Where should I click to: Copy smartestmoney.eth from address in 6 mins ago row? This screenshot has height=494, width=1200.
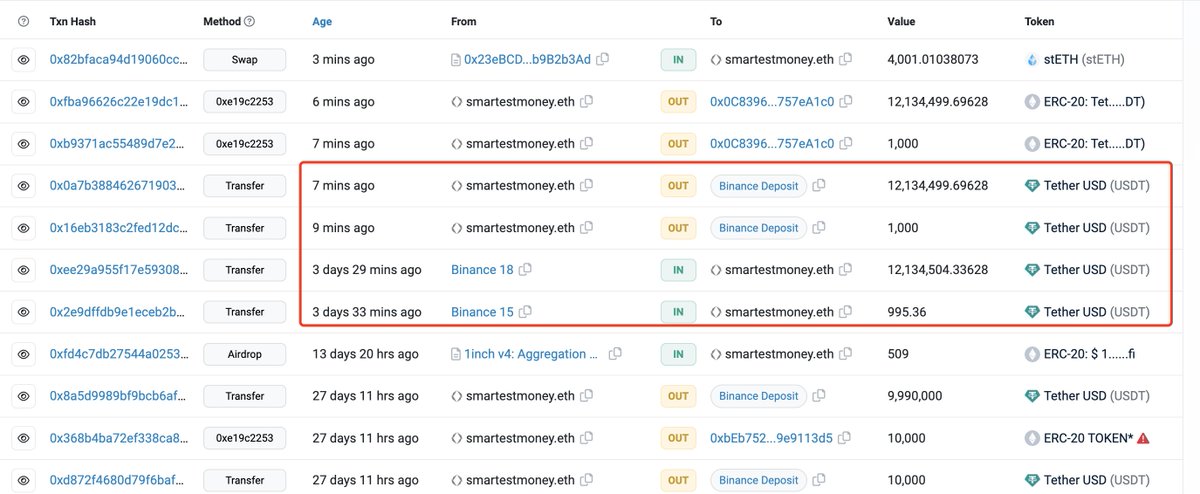587,102
